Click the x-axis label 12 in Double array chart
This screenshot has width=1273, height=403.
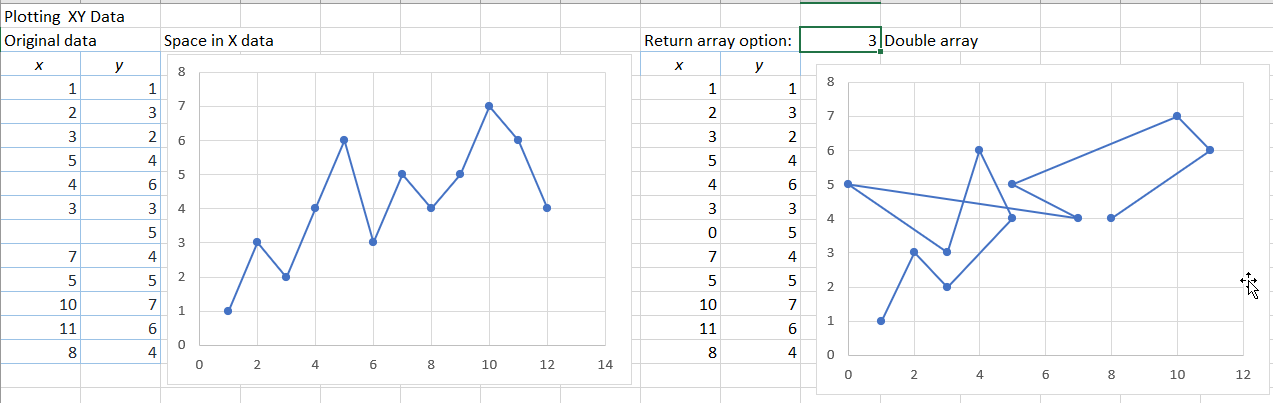click(1242, 374)
